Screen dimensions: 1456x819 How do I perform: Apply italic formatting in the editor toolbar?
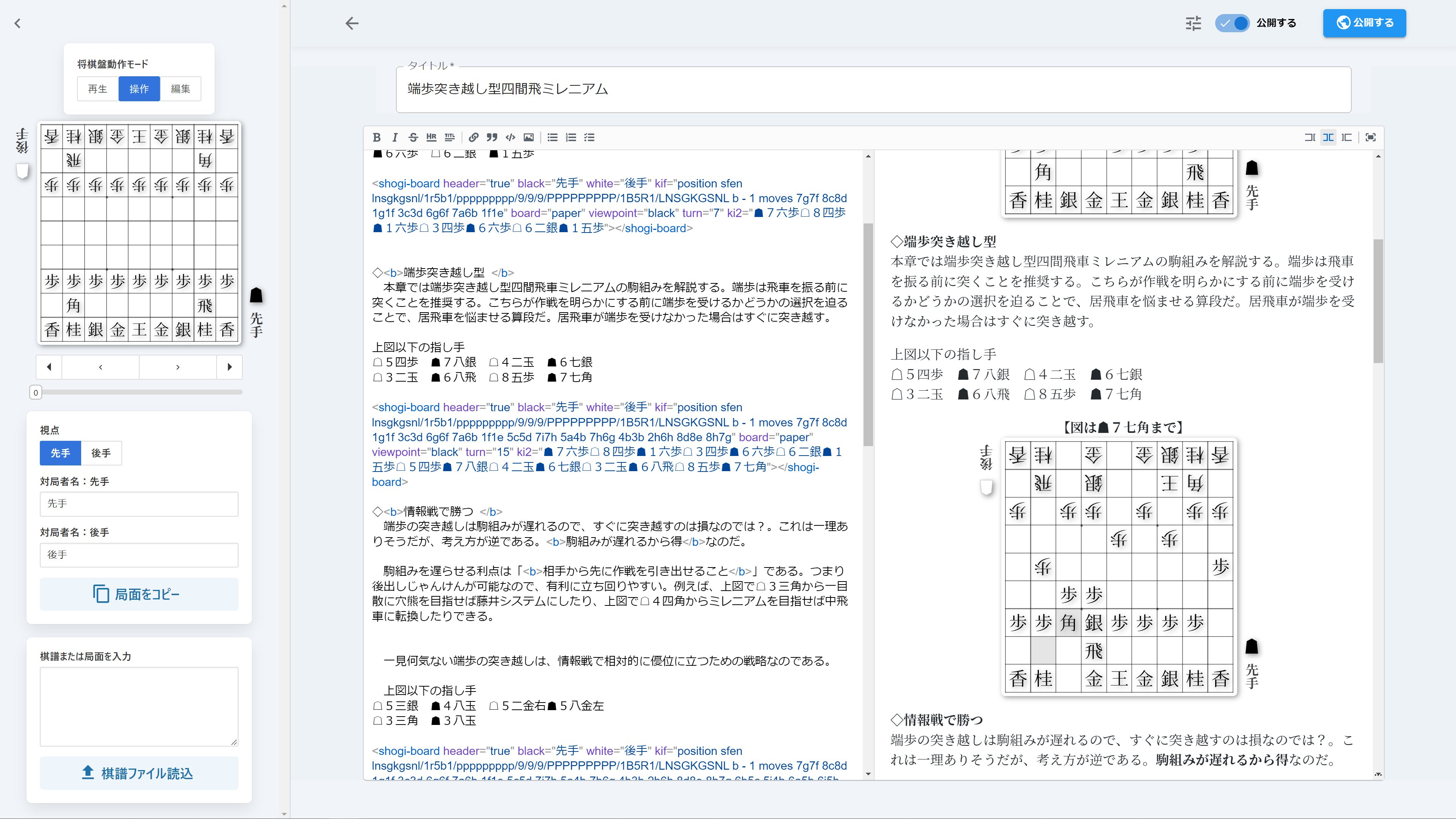pyautogui.click(x=394, y=137)
